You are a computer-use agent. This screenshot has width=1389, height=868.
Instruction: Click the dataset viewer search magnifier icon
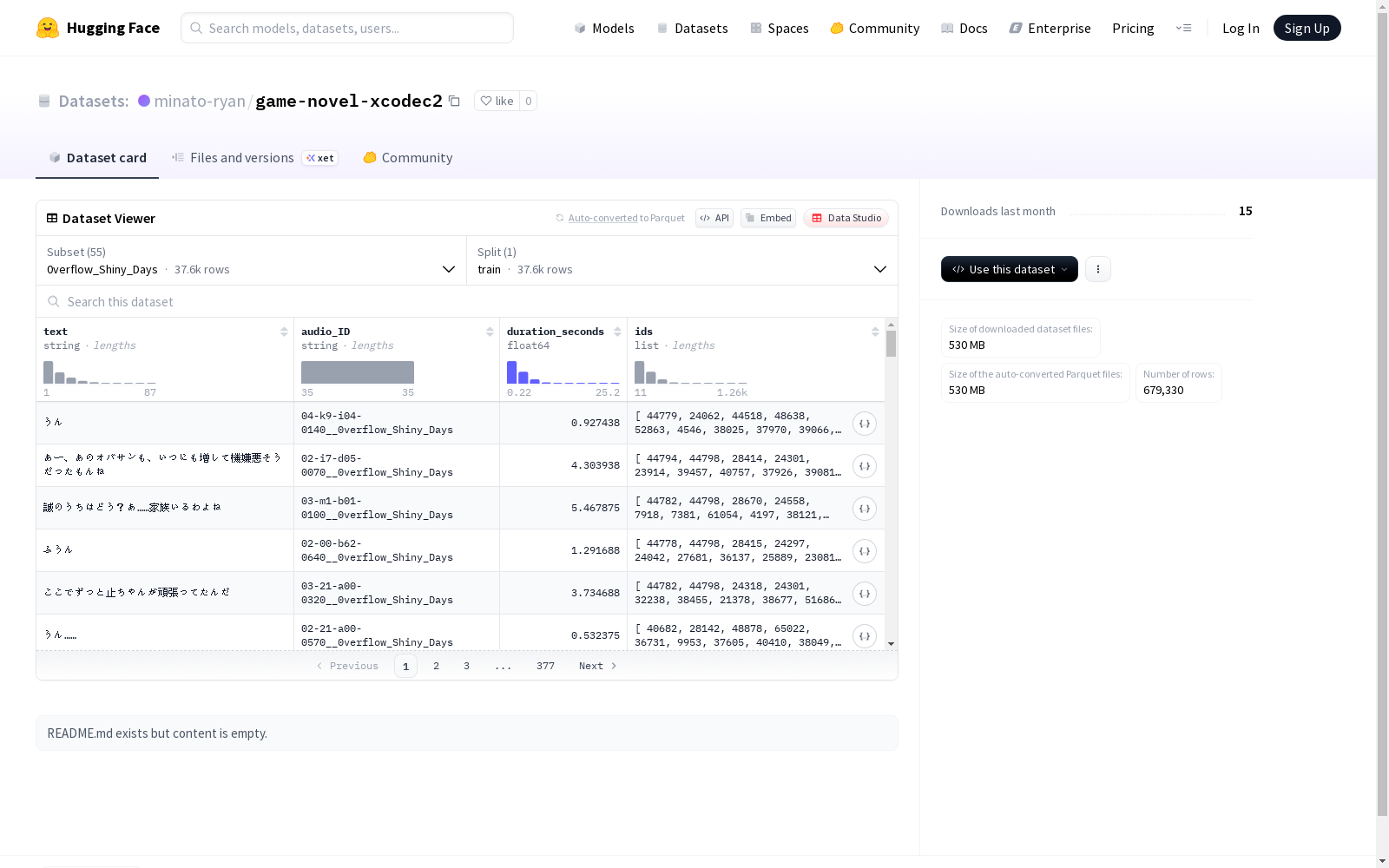coord(54,301)
